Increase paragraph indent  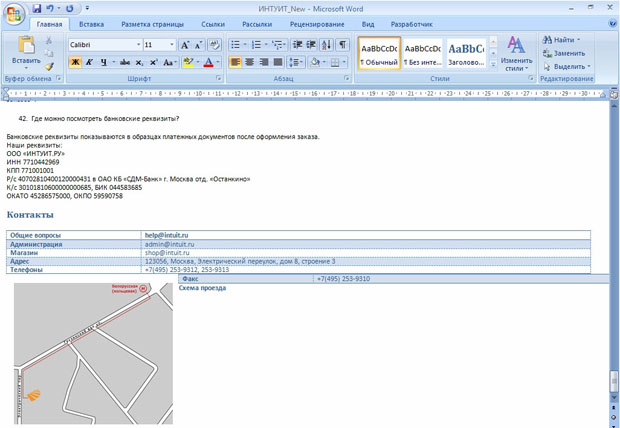(x=311, y=45)
